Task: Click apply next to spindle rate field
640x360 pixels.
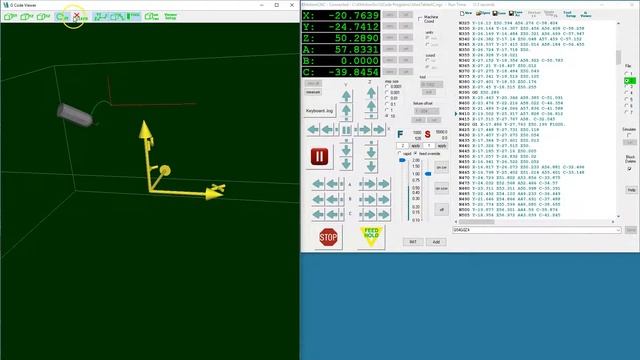Action: click(x=442, y=146)
